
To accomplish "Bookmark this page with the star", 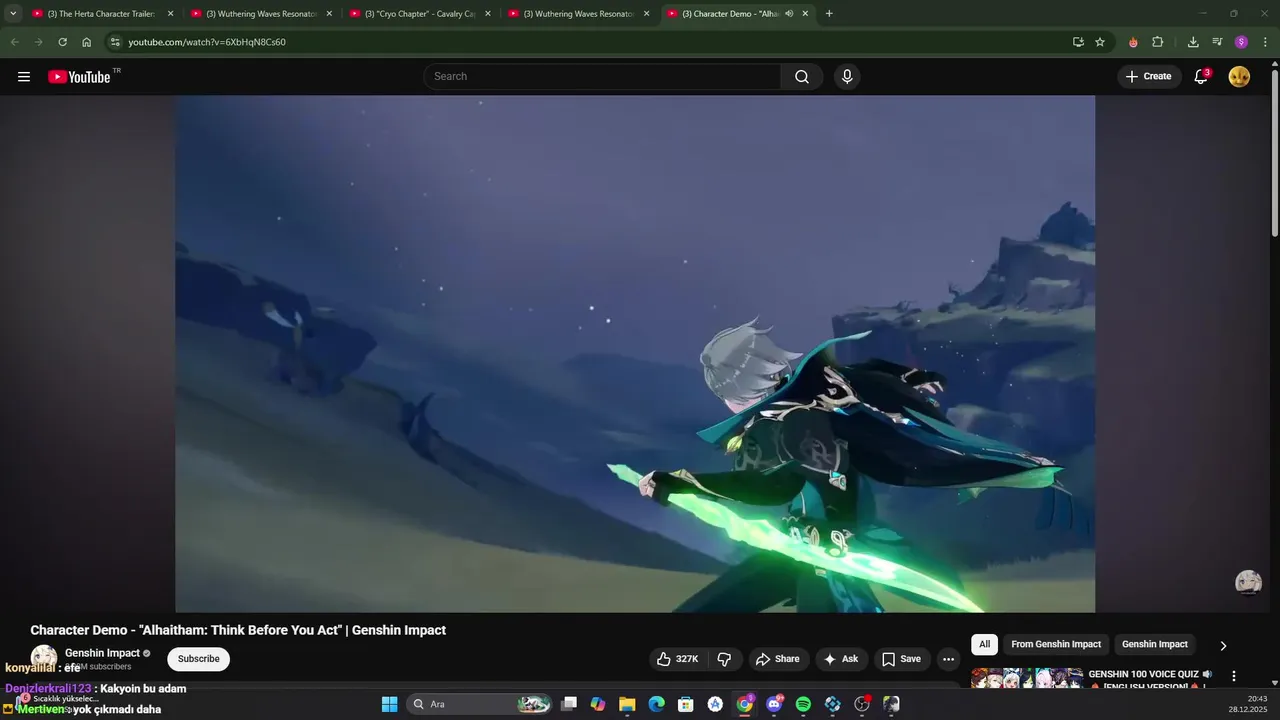I will 1100,42.
